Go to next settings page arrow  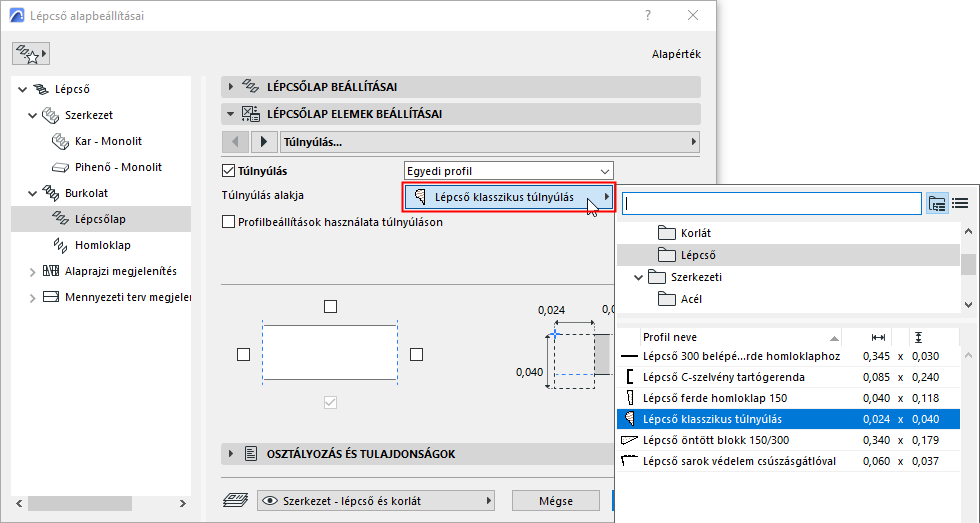coord(264,142)
